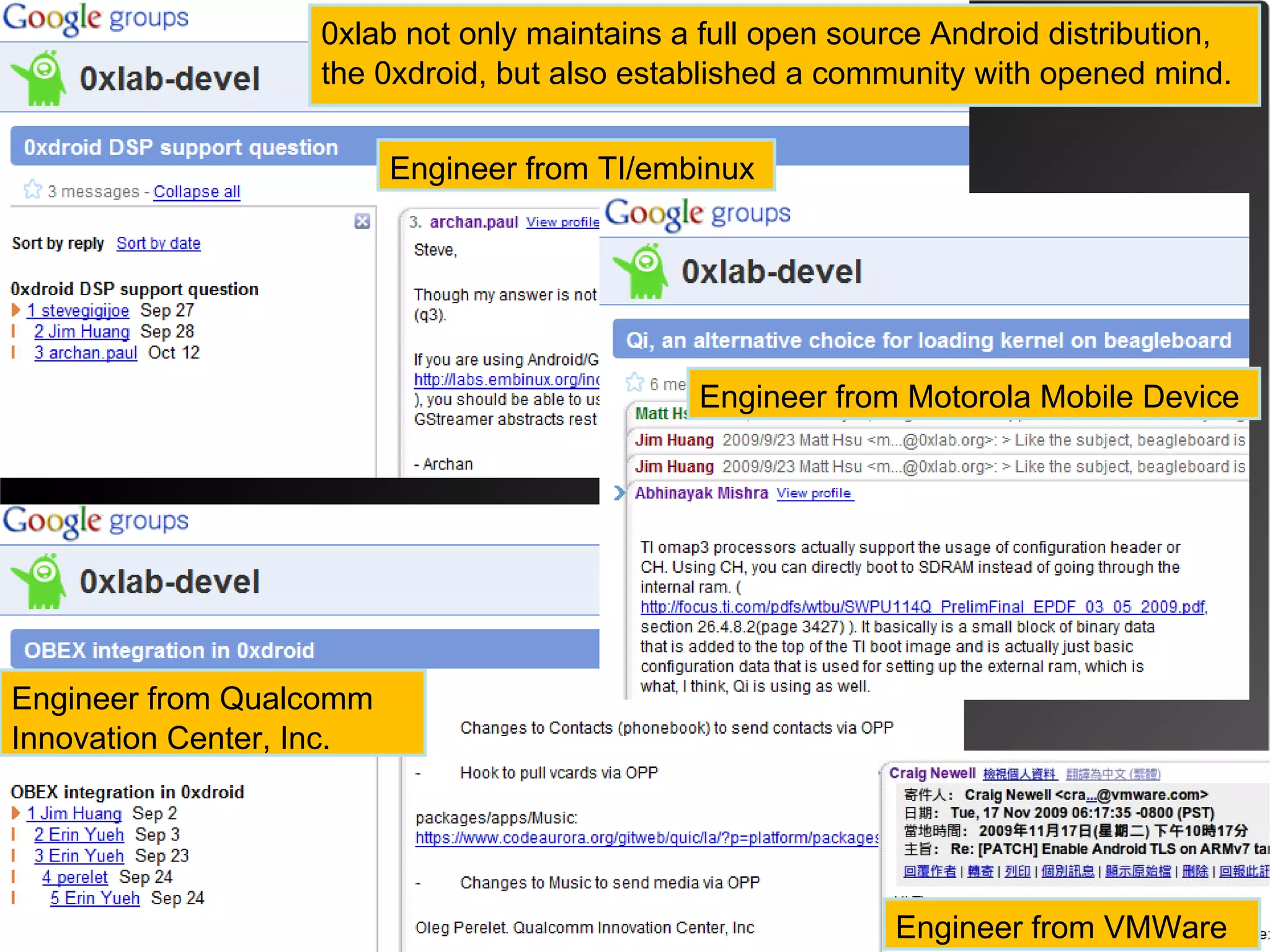The image size is (1270, 952).
Task: View the profile of archan.paul
Action: 562,222
